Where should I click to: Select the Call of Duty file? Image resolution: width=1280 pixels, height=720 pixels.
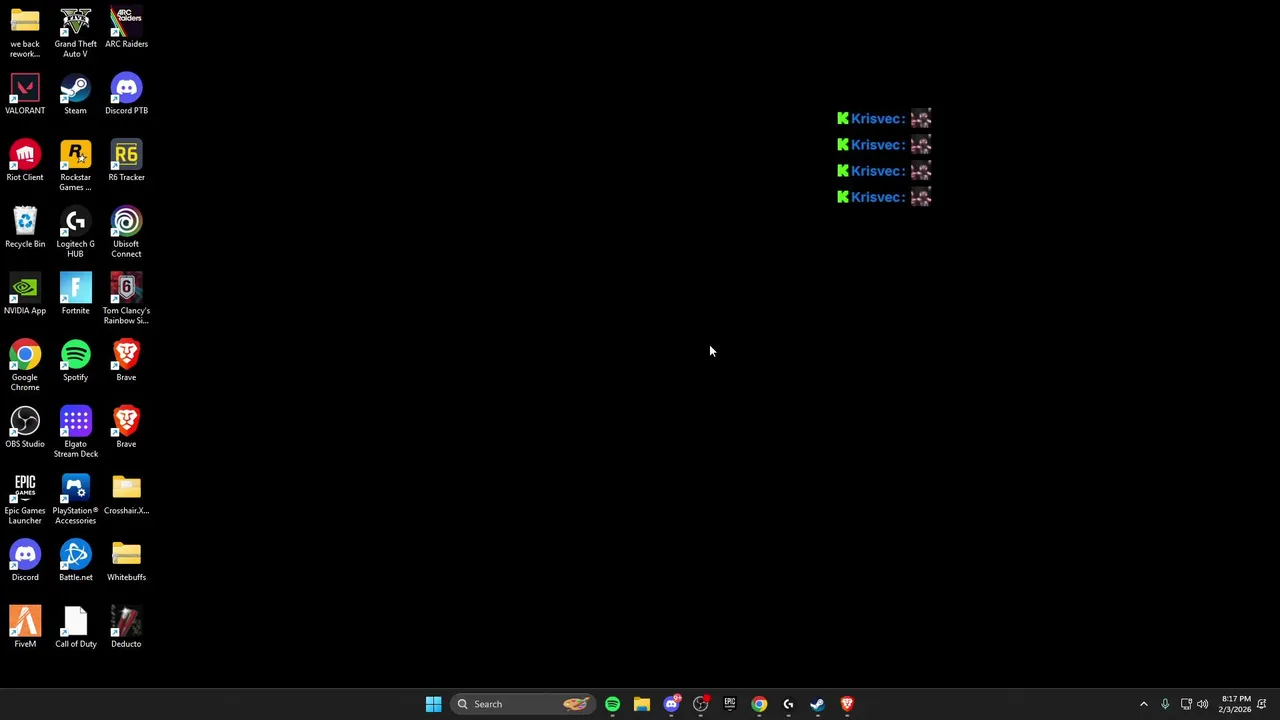pos(75,628)
